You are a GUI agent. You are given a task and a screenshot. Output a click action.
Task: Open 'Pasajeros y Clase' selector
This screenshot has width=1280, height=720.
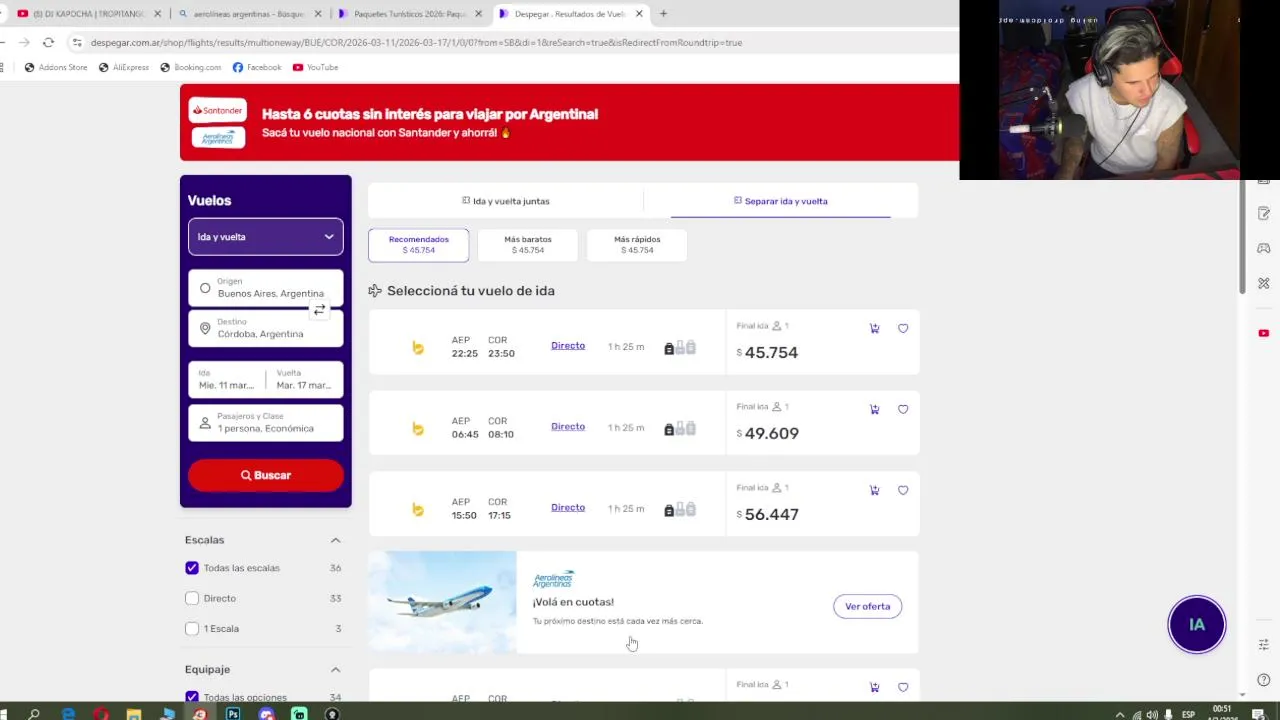pos(266,423)
